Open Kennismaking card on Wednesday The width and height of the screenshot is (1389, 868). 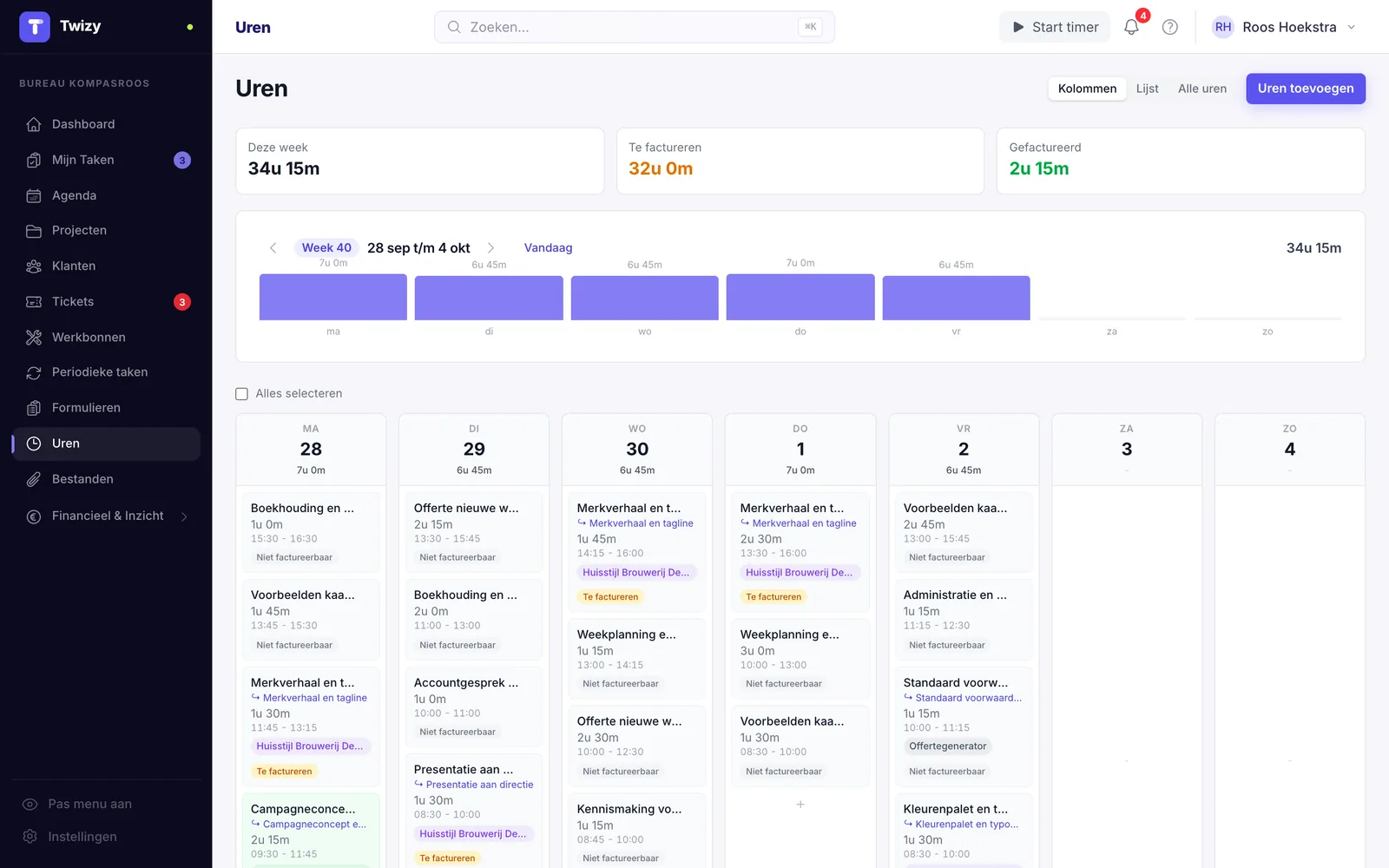point(637,832)
